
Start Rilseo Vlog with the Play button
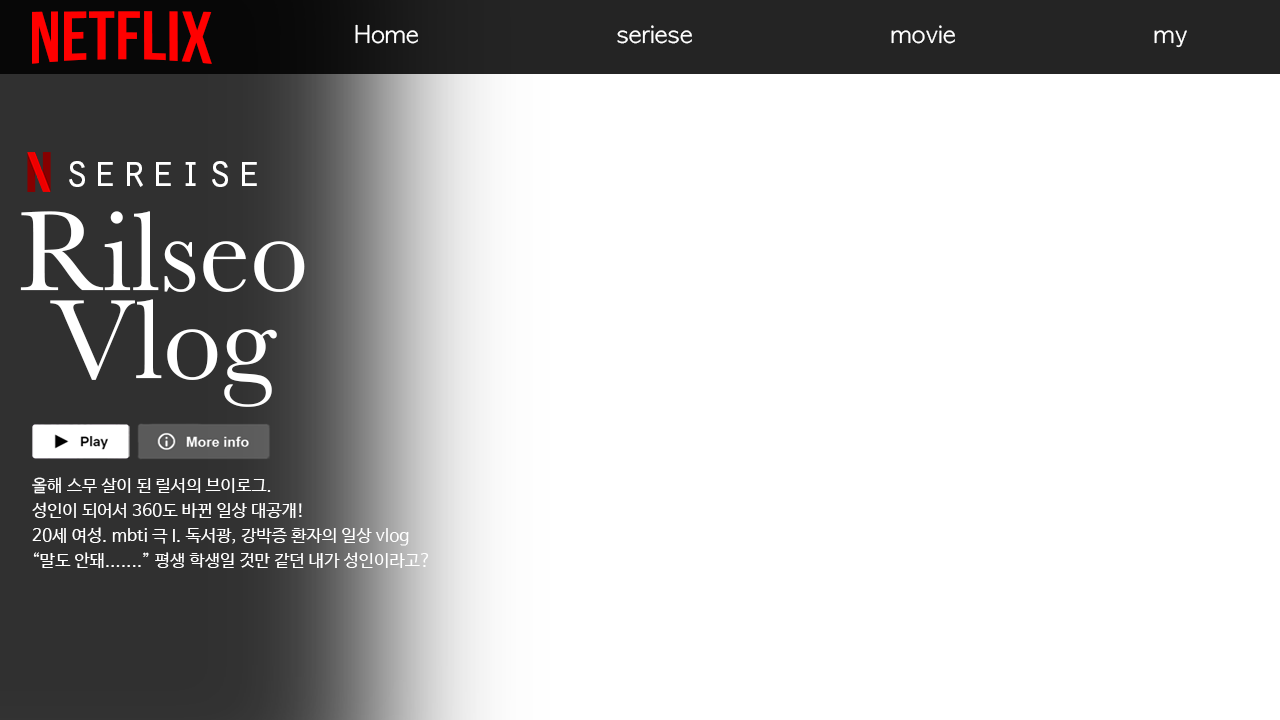click(x=80, y=441)
